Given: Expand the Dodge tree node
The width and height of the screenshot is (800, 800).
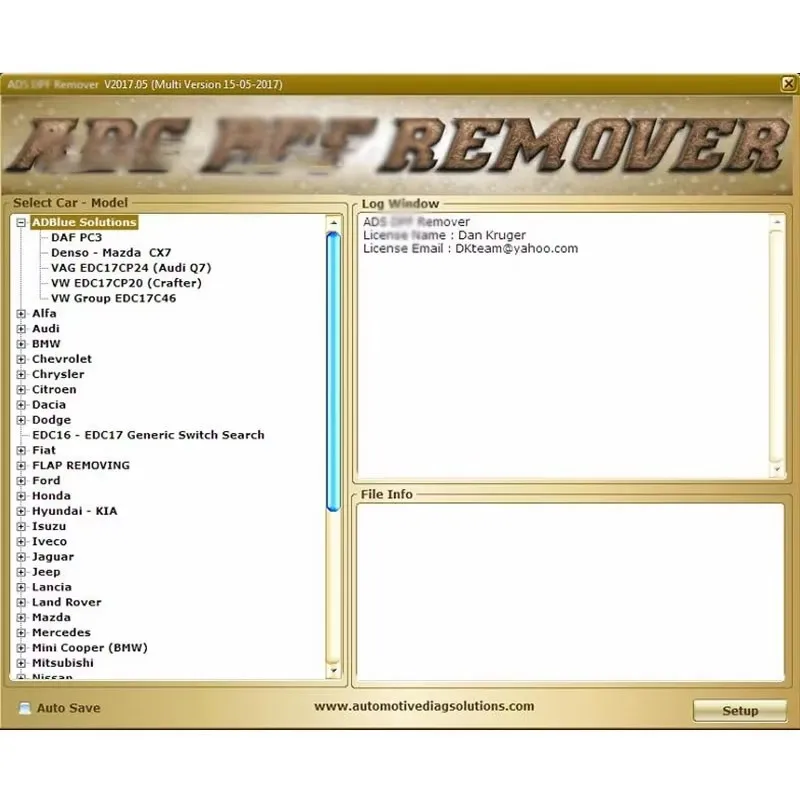Looking at the screenshot, I should 21,420.
